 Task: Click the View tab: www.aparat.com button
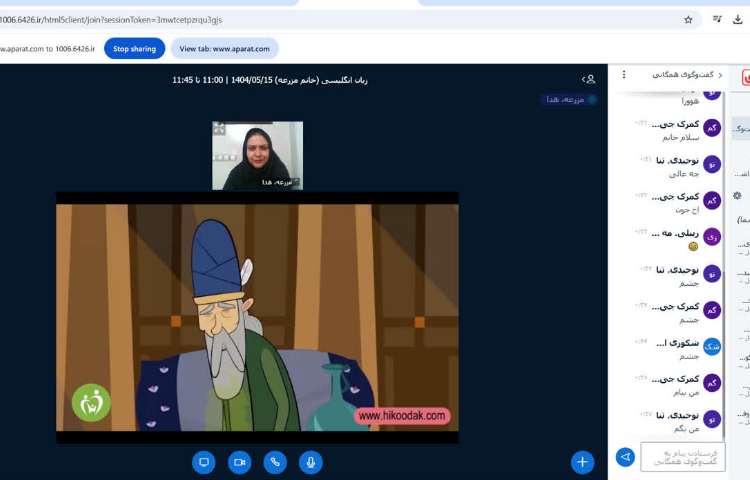tap(224, 49)
